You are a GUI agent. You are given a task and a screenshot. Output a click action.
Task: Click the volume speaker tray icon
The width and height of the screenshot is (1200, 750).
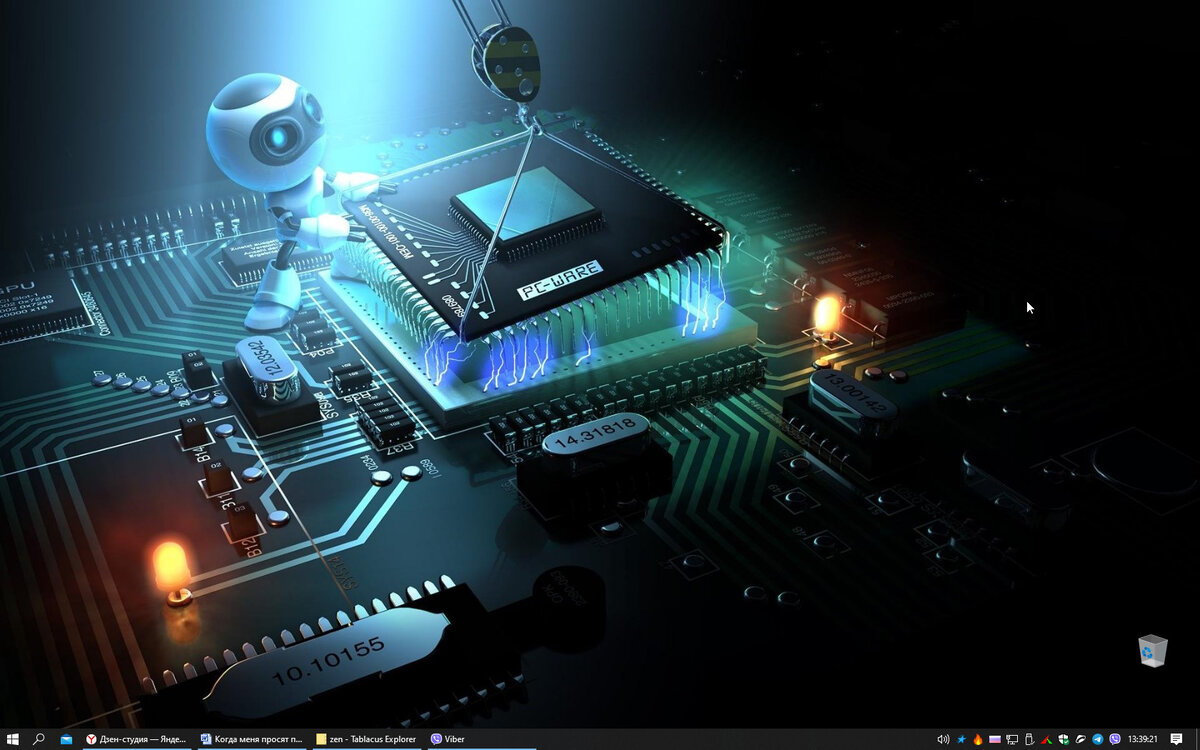pyautogui.click(x=943, y=739)
